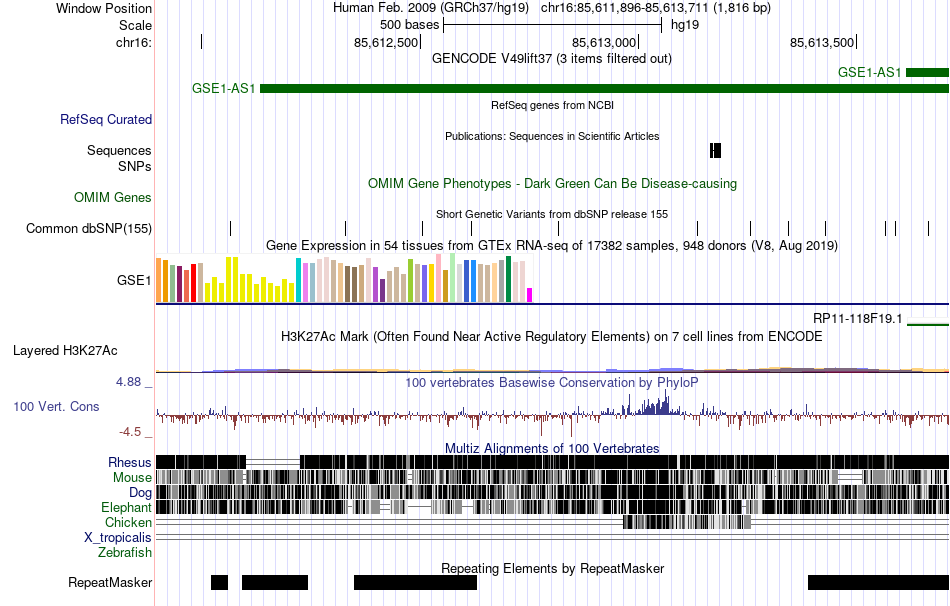Click the GSE1 GTEx expression label
Image resolution: width=950 pixels, height=606 pixels.
[x=134, y=280]
